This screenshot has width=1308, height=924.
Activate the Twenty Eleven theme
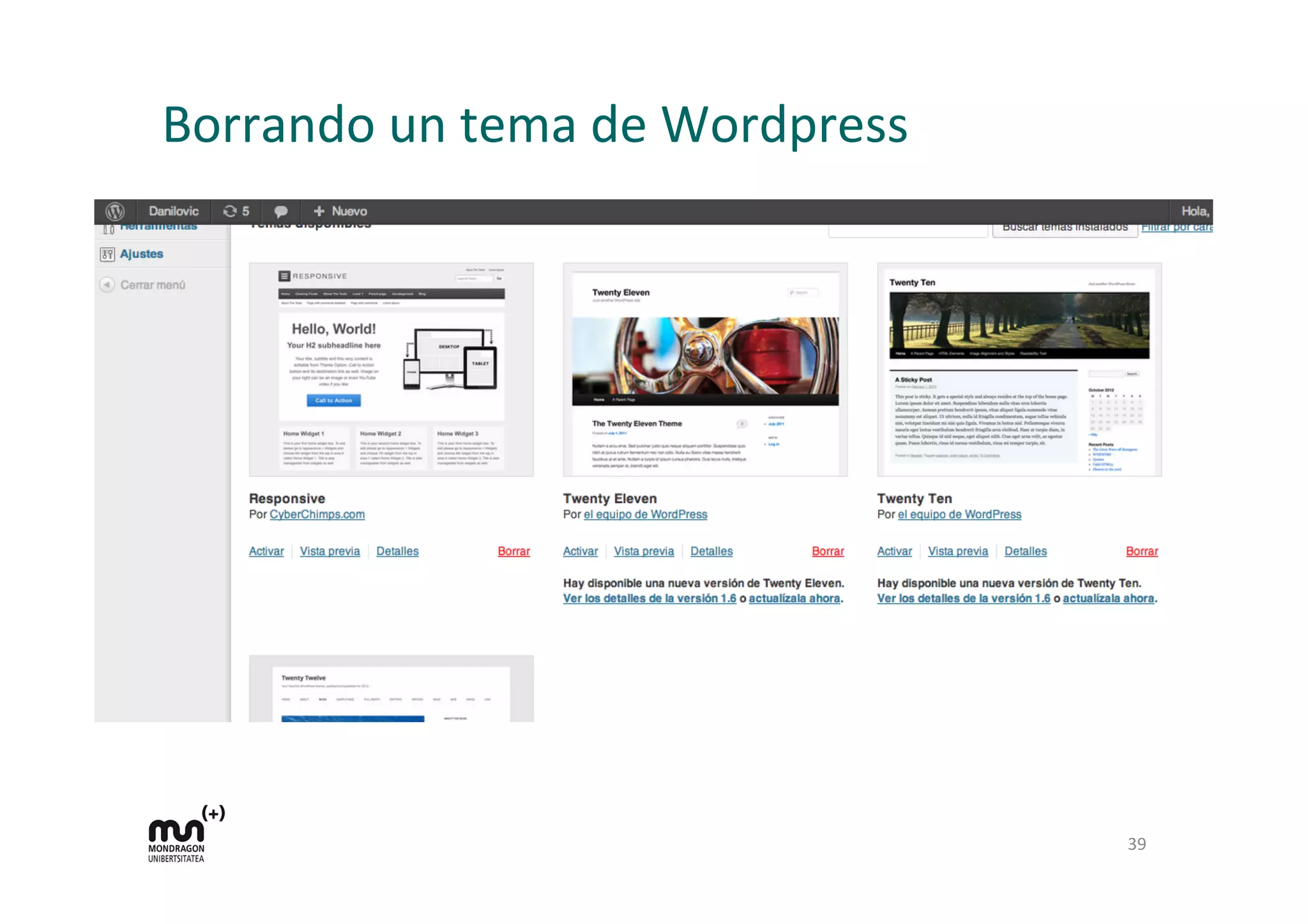coord(581,551)
